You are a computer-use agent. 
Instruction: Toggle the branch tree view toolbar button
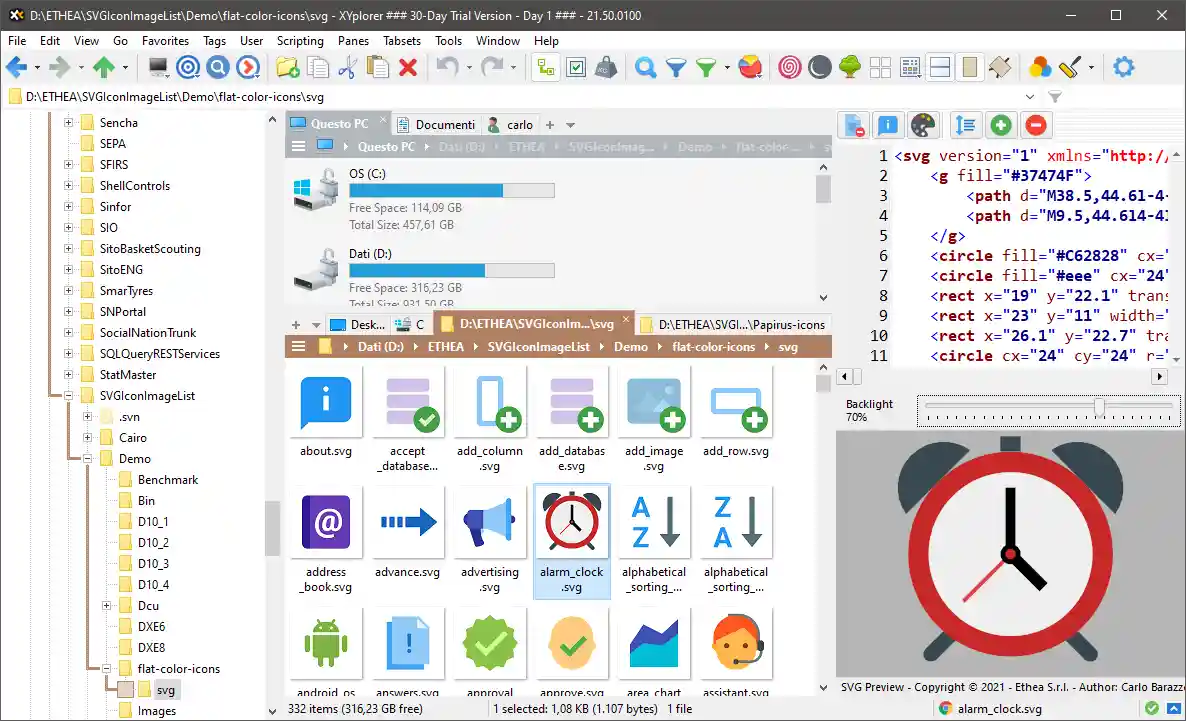pos(545,67)
